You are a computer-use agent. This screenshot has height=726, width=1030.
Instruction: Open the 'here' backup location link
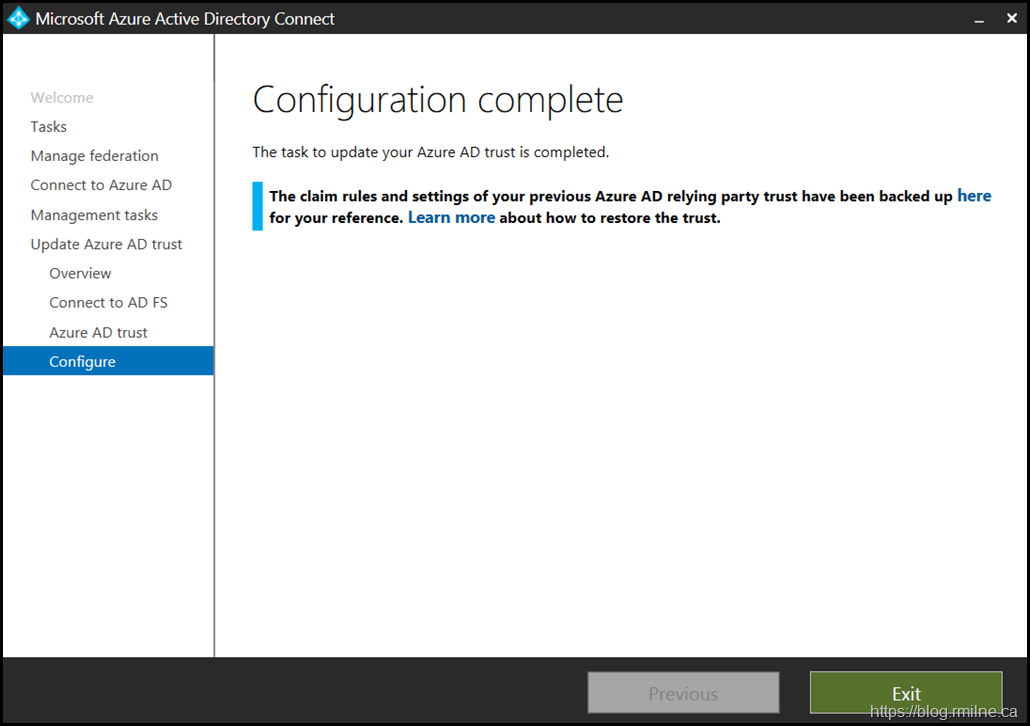(x=974, y=196)
